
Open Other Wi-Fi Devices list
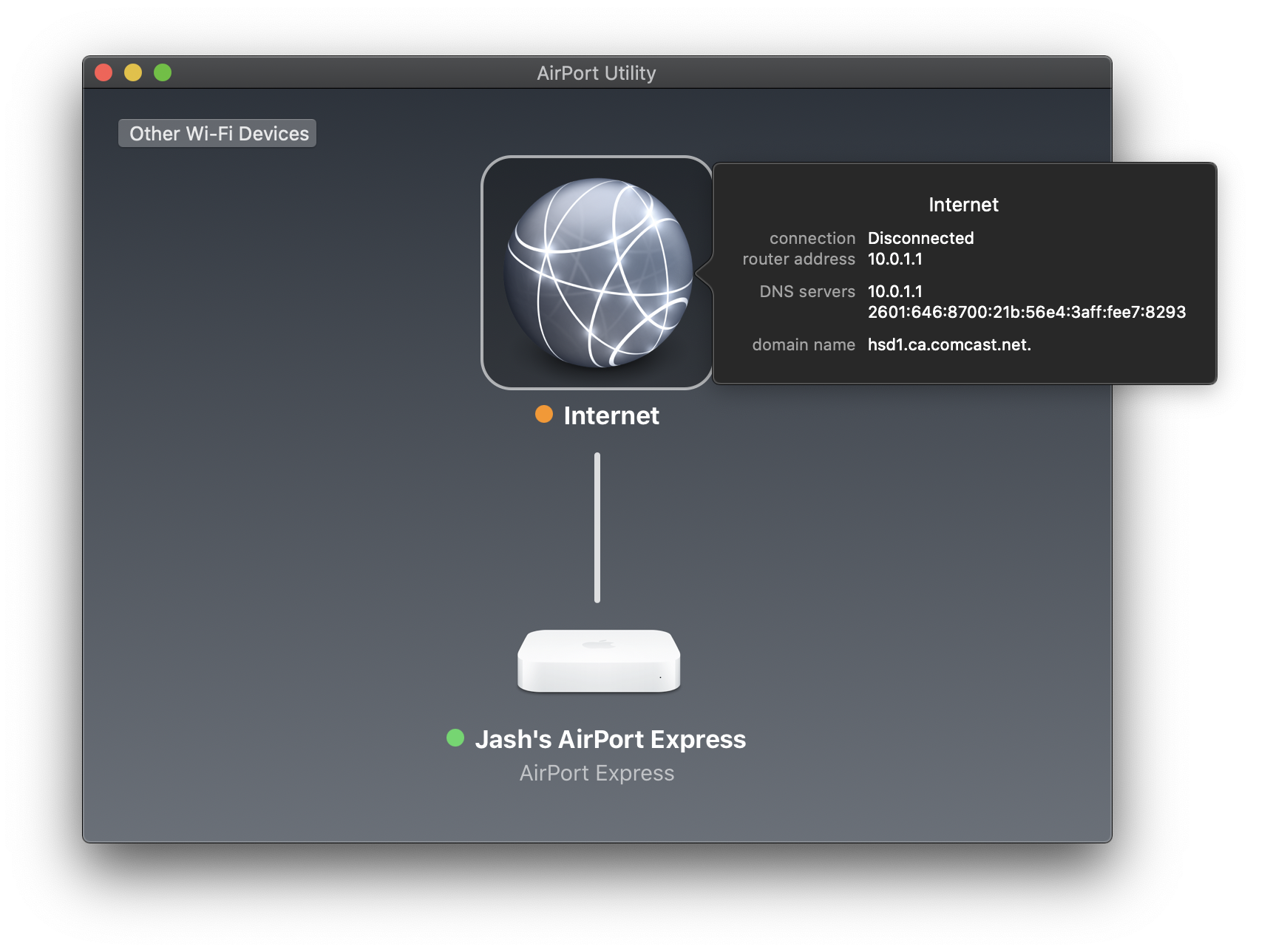217,134
